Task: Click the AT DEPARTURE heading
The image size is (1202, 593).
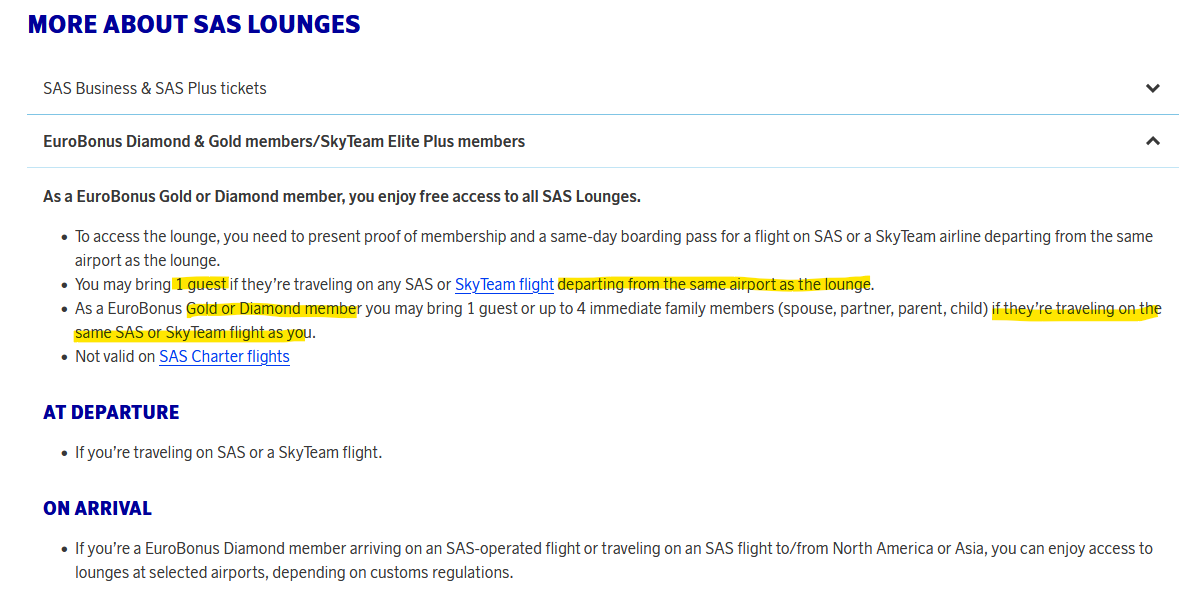Action: coord(111,412)
